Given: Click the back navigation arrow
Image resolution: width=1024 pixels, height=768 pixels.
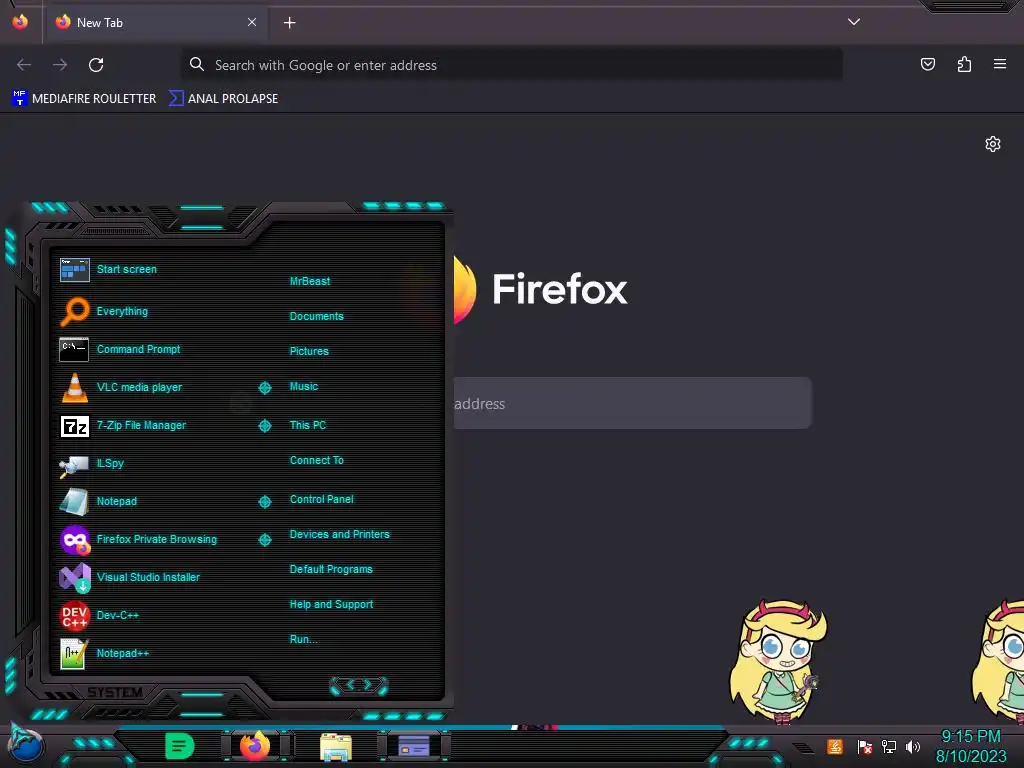Looking at the screenshot, I should pos(24,65).
